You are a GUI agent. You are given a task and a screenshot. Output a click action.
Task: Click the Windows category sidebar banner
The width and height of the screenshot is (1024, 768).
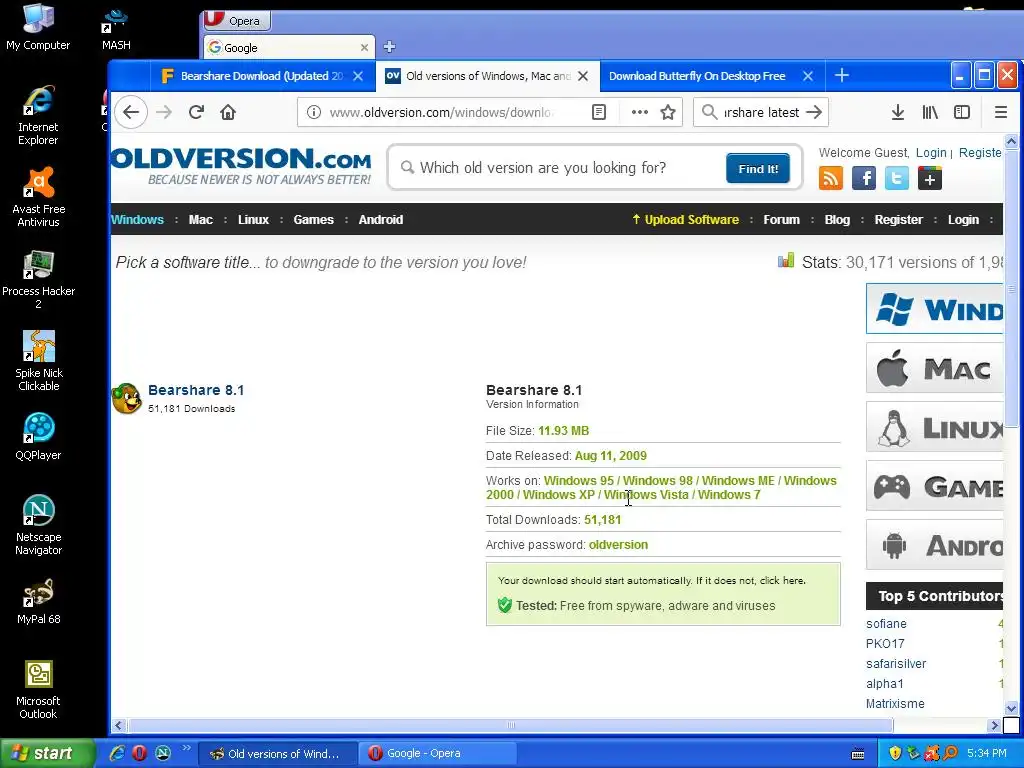click(x=935, y=308)
